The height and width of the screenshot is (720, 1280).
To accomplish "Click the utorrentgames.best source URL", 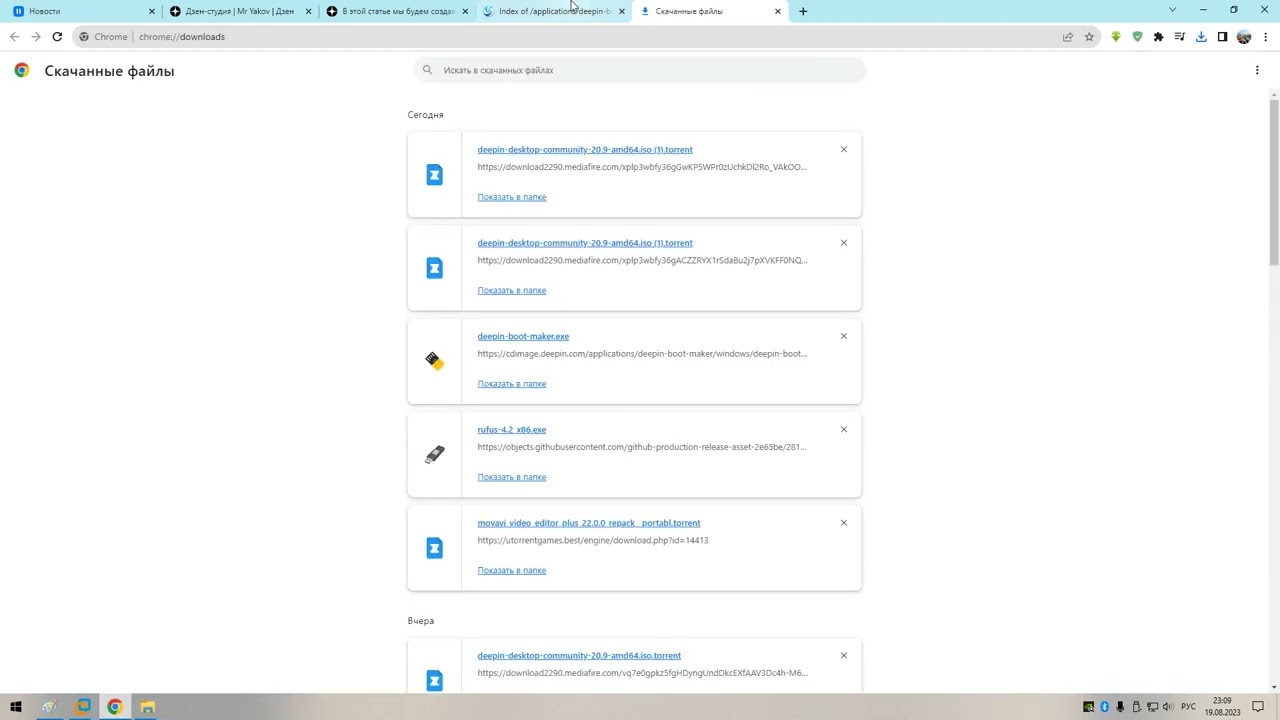I will 593,540.
